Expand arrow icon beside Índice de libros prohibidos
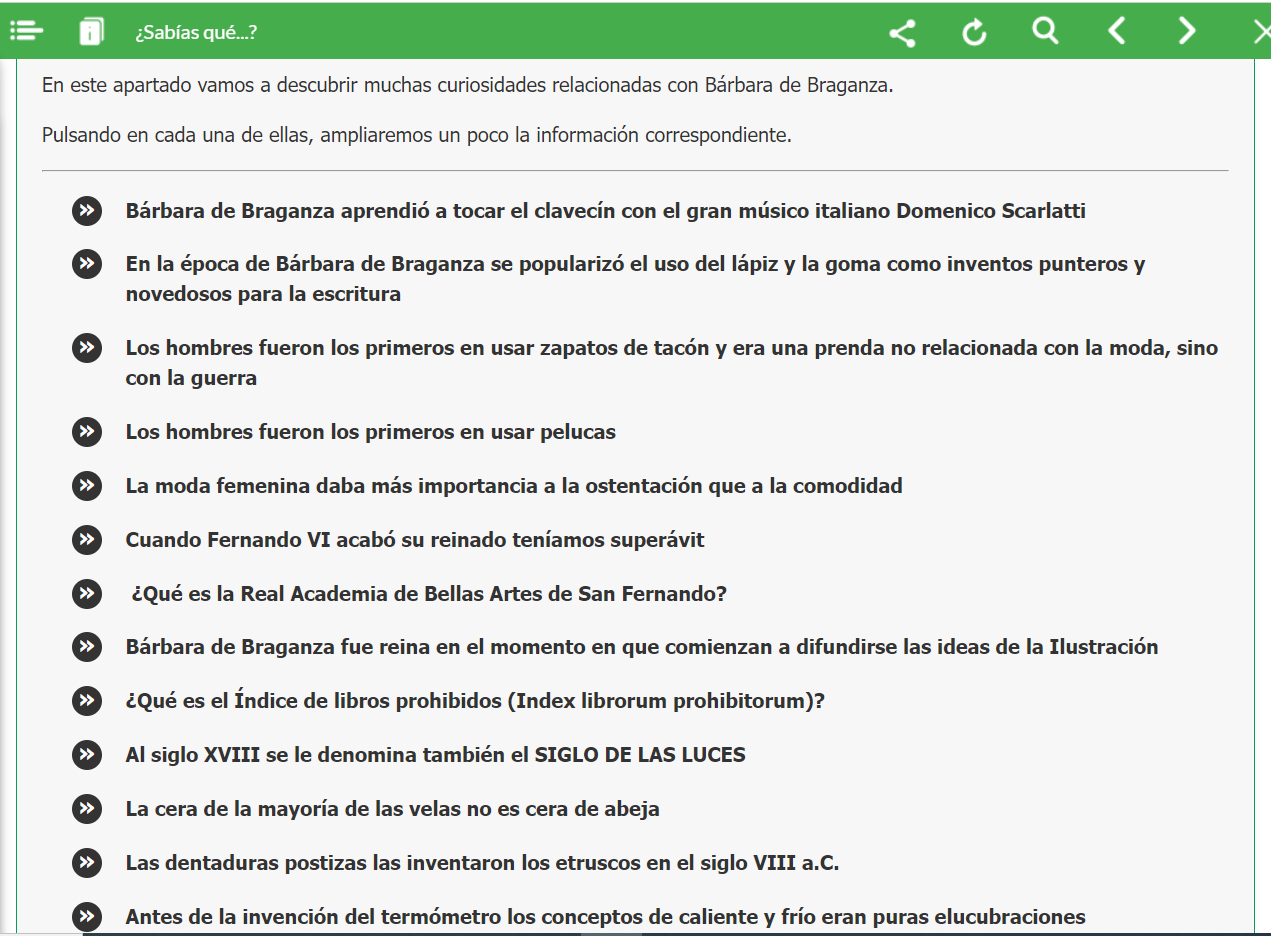The image size is (1271, 936). 87,701
